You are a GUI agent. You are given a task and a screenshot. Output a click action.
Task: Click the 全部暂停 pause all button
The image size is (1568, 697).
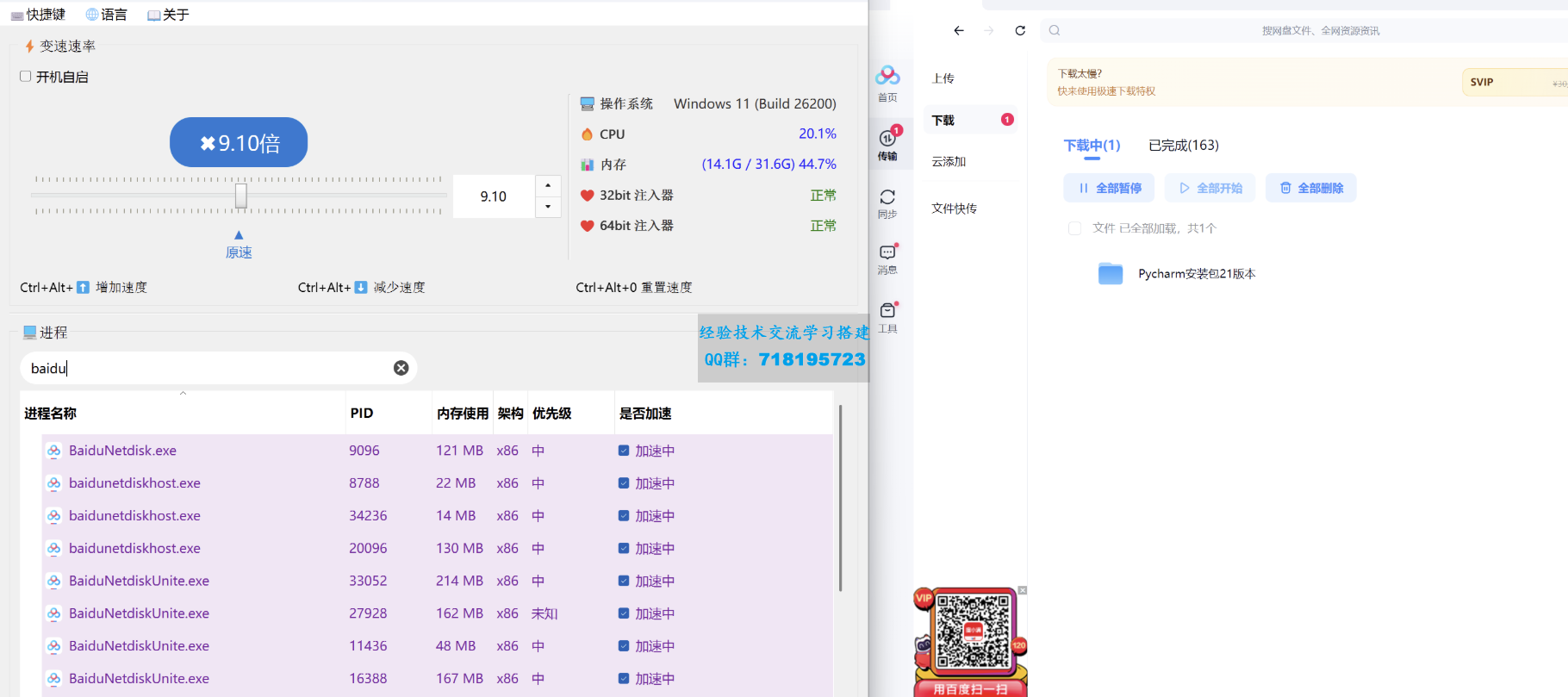pos(1110,188)
